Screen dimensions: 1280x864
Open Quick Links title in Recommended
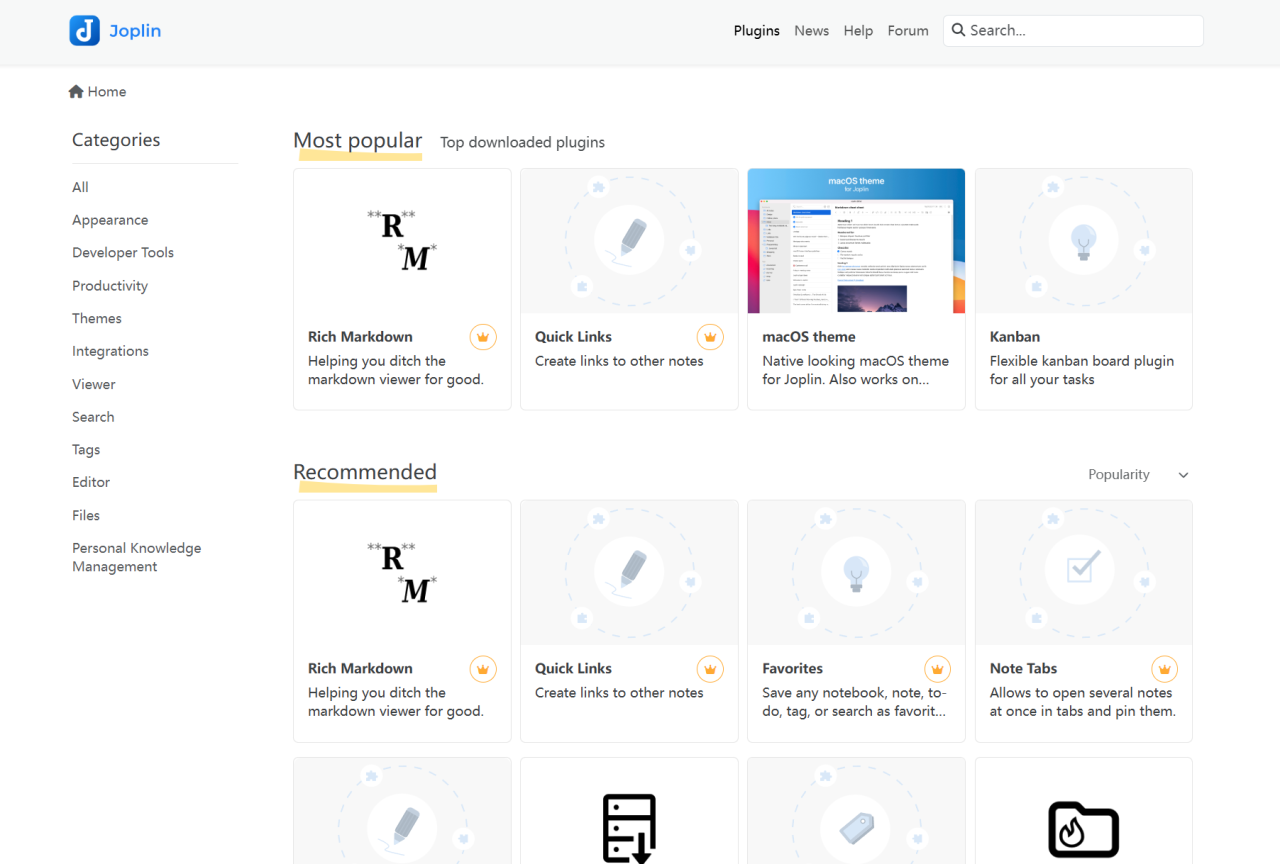point(573,669)
